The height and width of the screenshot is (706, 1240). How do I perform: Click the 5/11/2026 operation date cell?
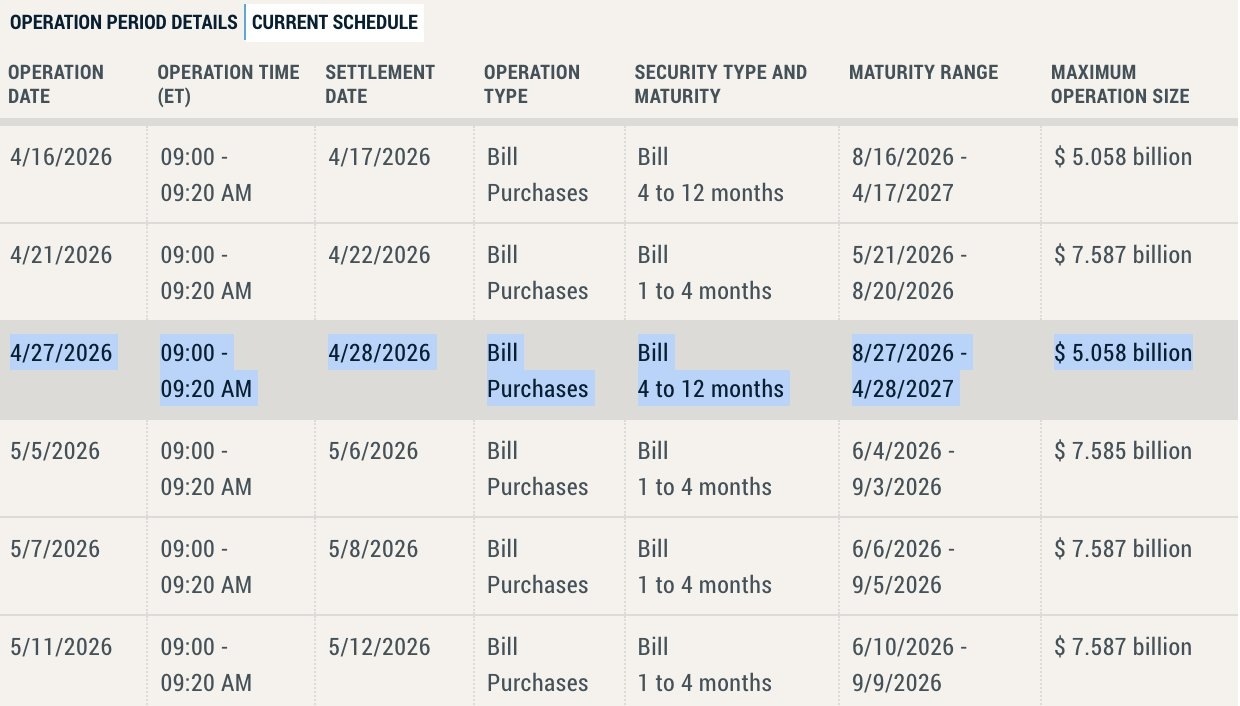click(62, 647)
